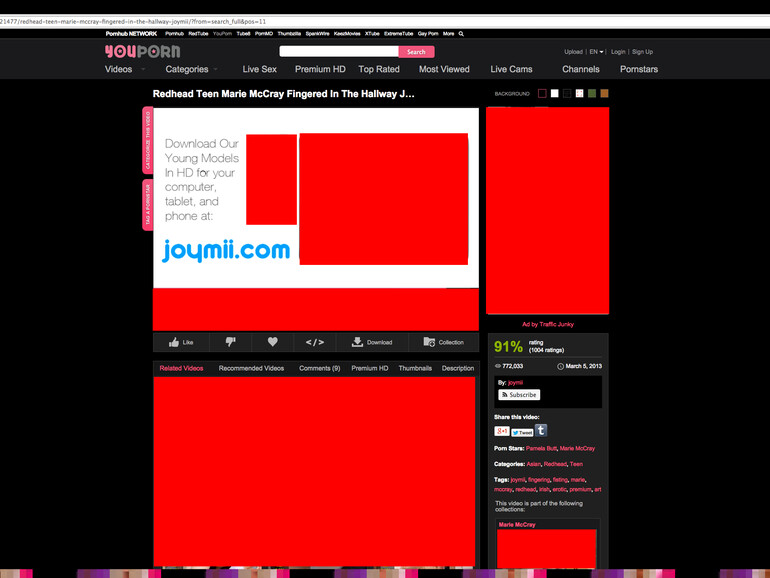
Task: Open the More network sites dropdown
Action: (x=448, y=34)
